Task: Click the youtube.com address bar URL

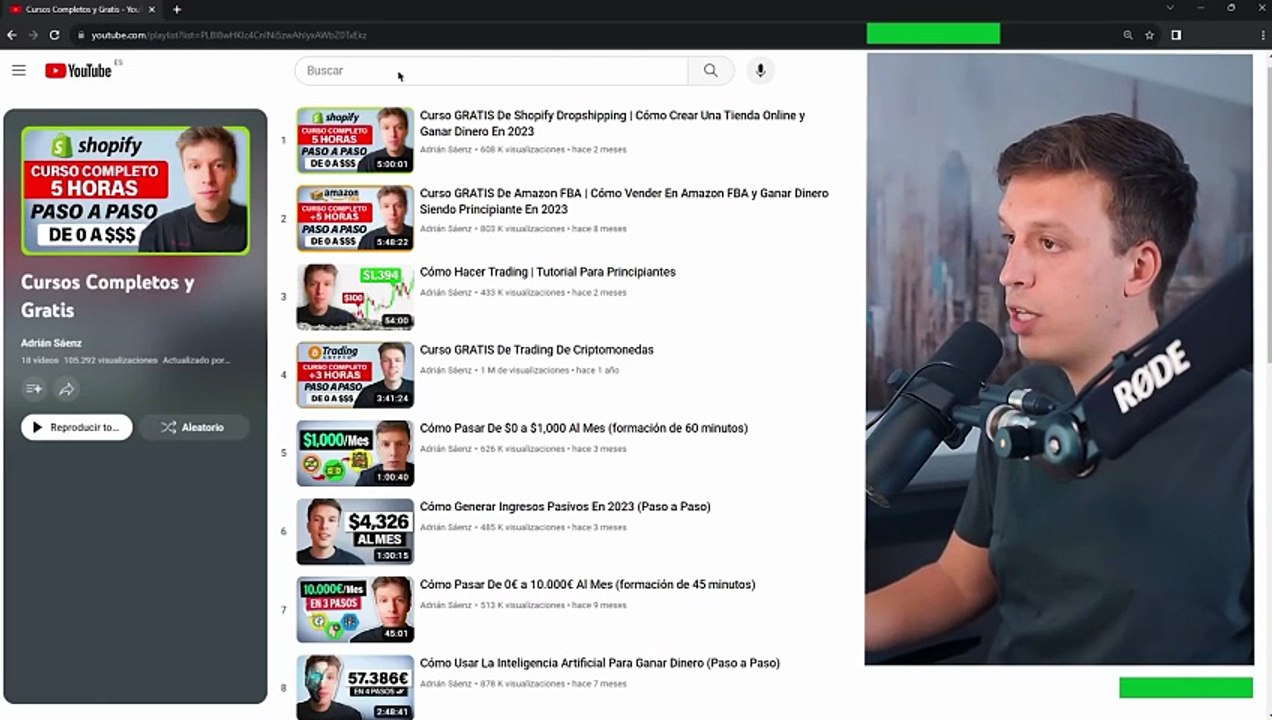Action: coord(229,35)
